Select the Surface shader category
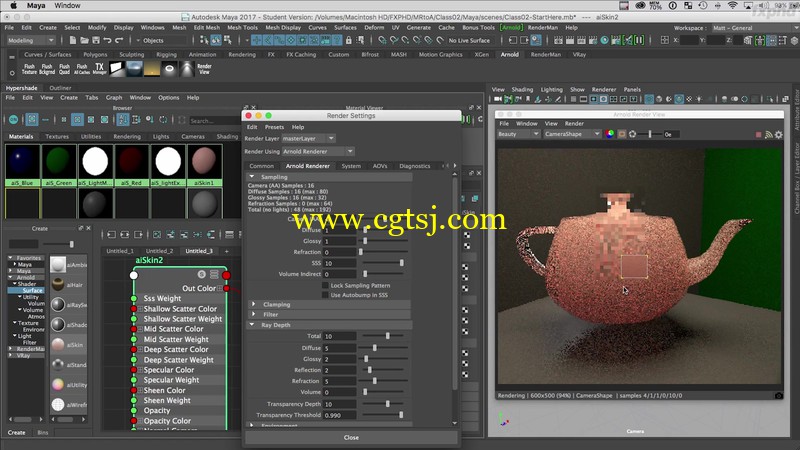Viewport: 800px width, 450px height. click(x=32, y=290)
